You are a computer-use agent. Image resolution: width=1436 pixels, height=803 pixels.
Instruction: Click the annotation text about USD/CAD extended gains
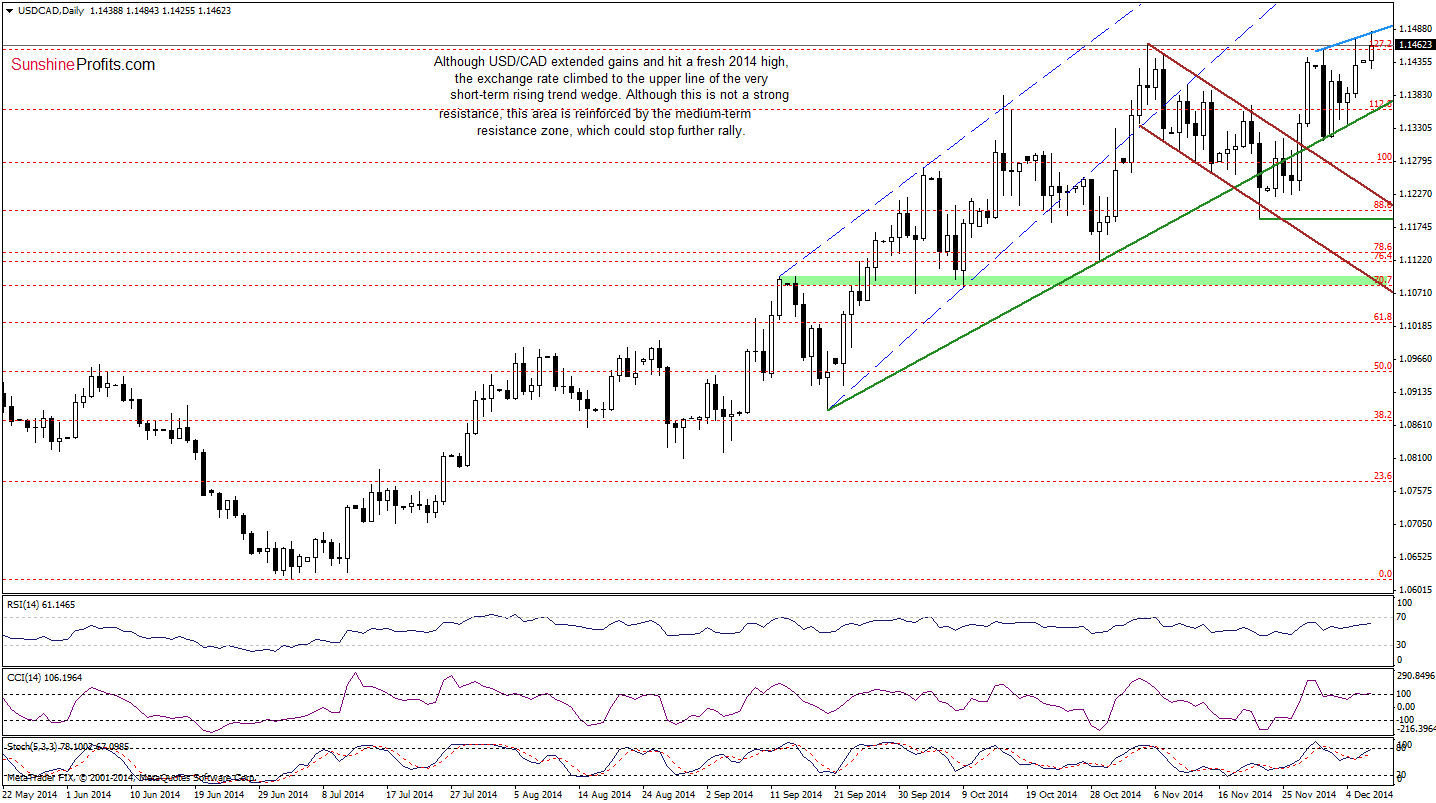click(612, 96)
